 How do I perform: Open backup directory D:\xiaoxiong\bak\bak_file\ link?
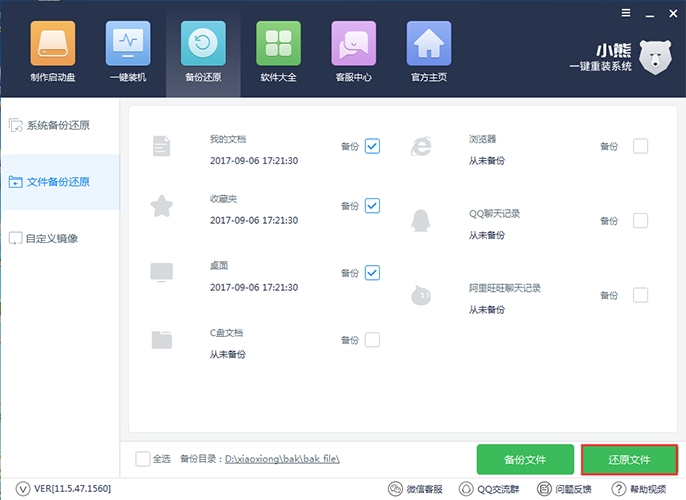point(282,459)
